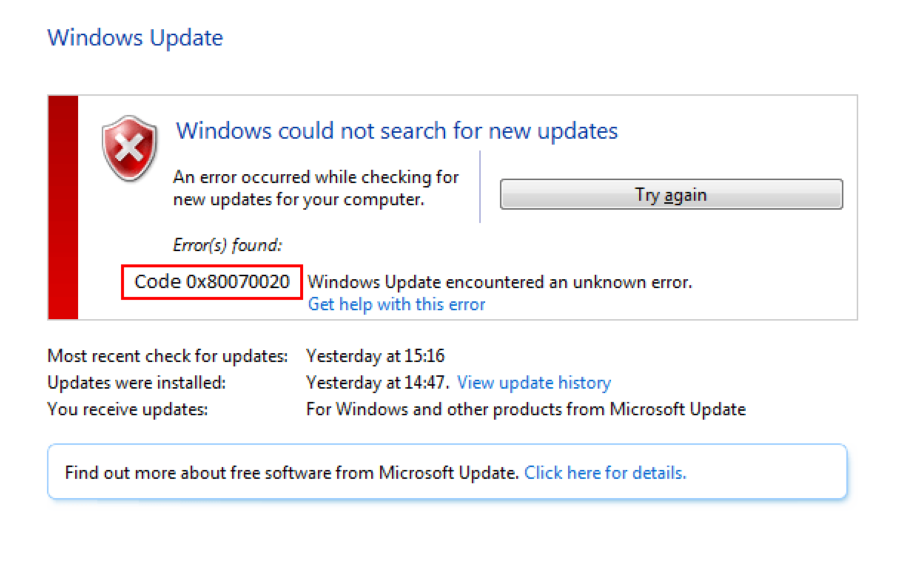
Task: Click 'For Windows and other products' text
Action: tap(525, 409)
